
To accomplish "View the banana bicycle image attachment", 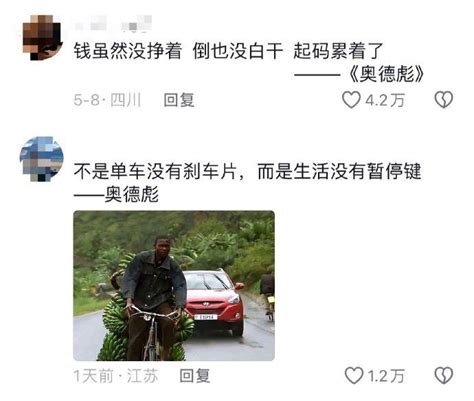I will (174, 286).
